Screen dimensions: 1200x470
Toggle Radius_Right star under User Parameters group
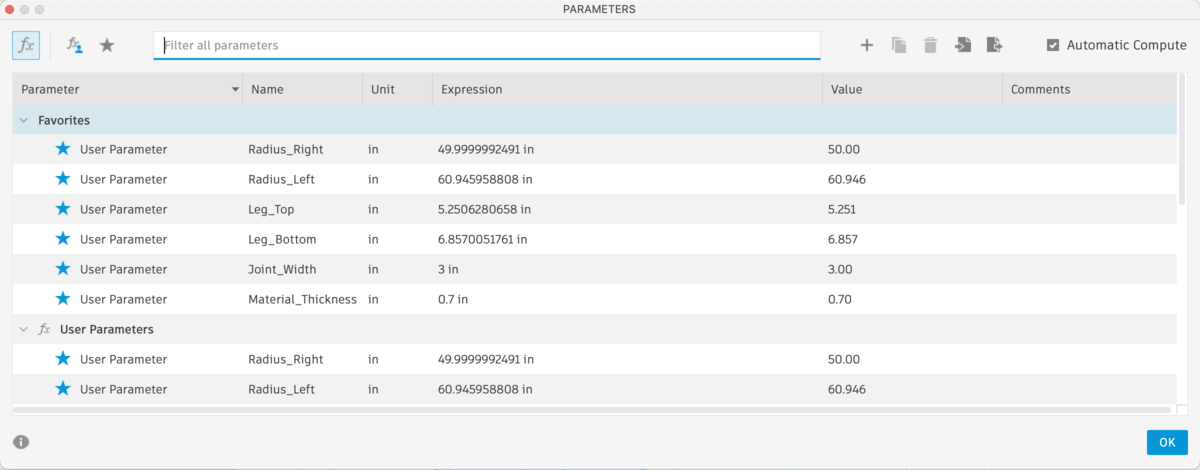[63, 359]
